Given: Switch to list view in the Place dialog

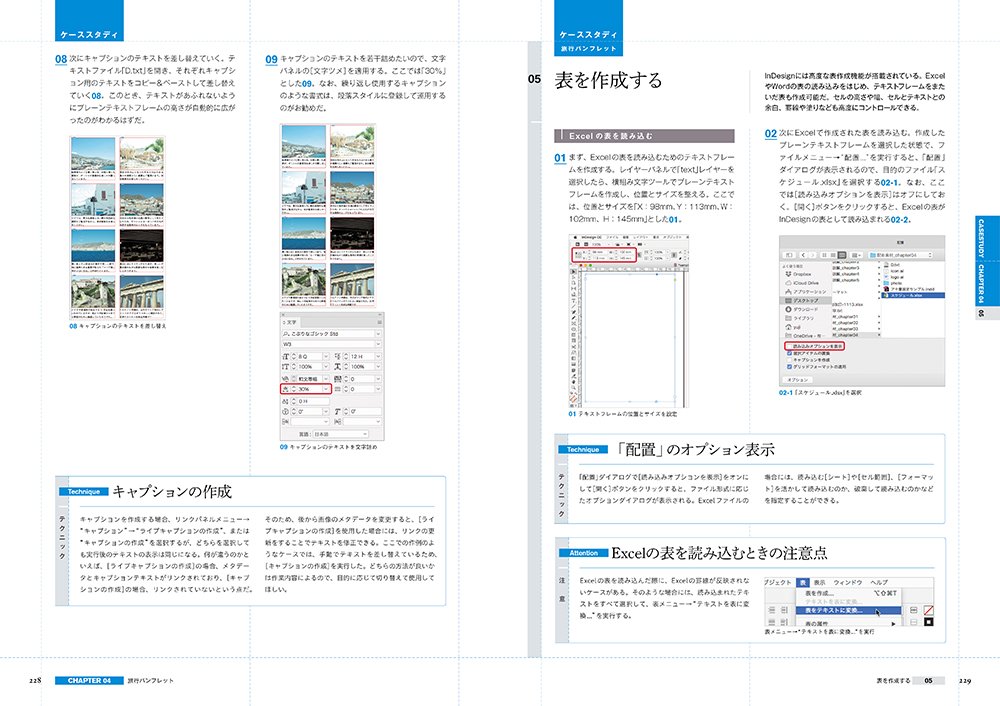Looking at the screenshot, I should tap(833, 255).
